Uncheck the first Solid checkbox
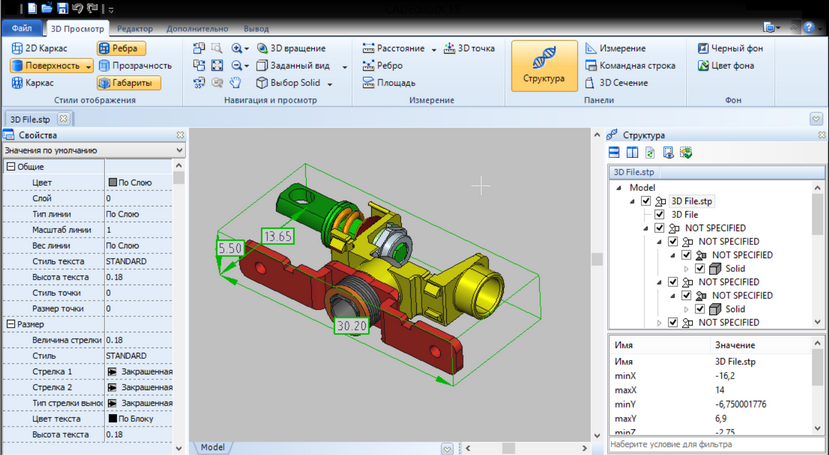 point(700,269)
